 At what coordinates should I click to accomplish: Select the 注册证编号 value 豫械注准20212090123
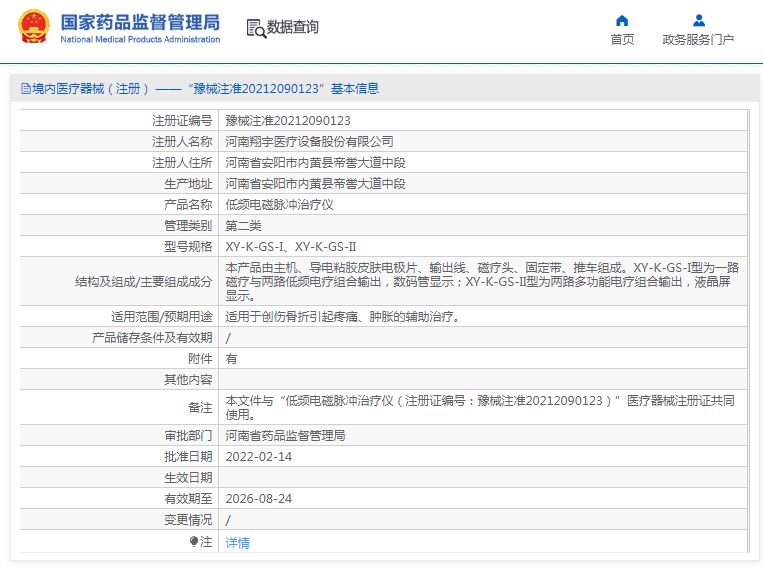[288, 120]
